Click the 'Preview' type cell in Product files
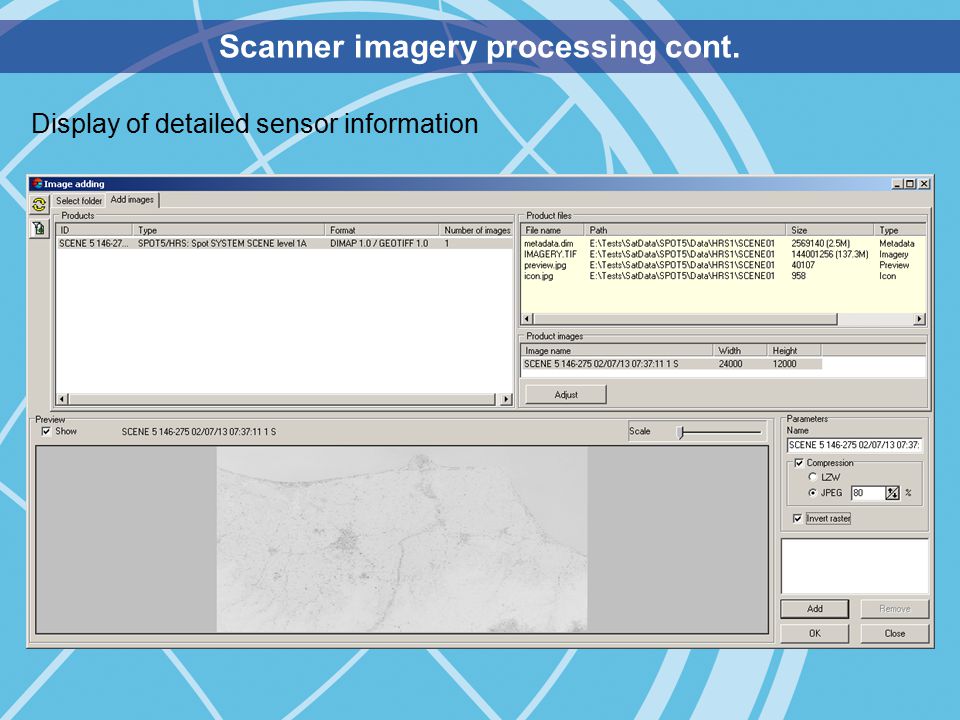960x720 pixels. point(894,265)
